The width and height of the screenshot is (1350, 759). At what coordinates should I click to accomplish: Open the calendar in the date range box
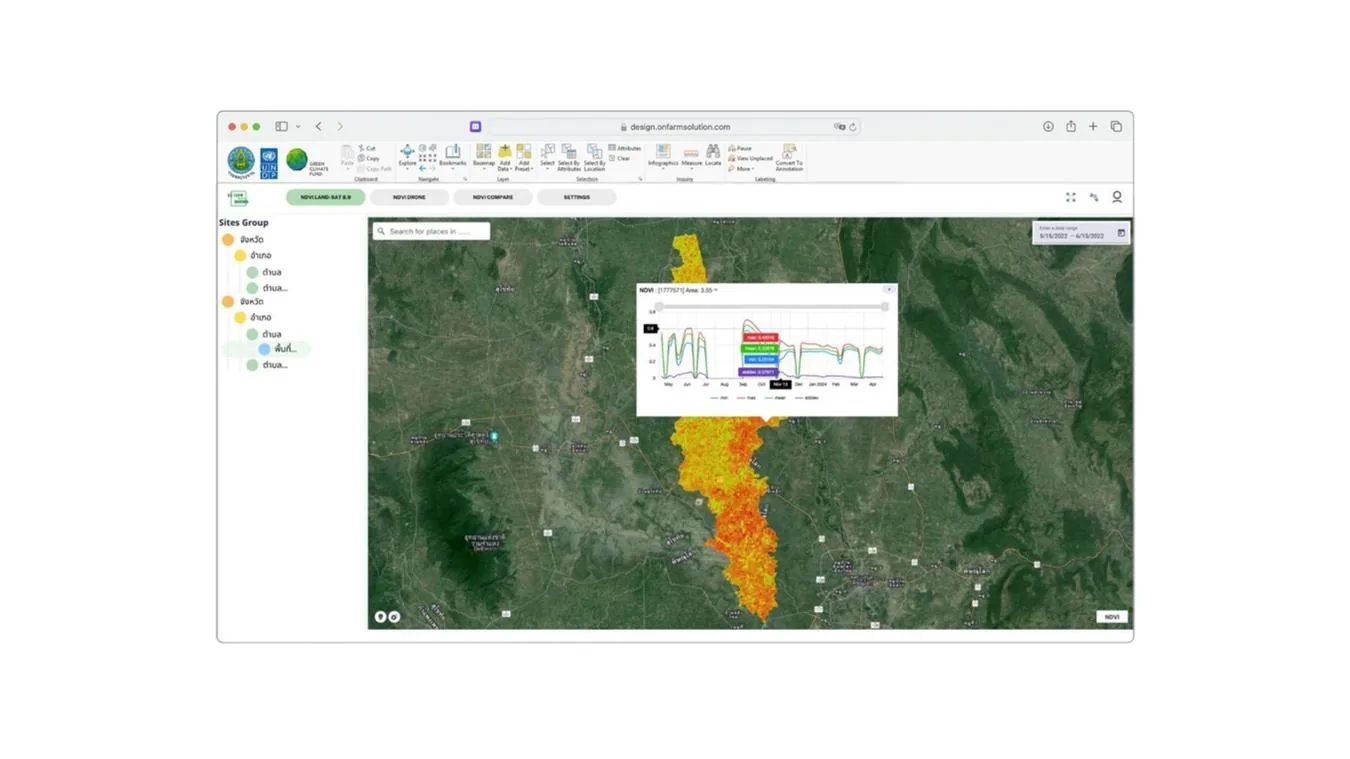point(1121,233)
